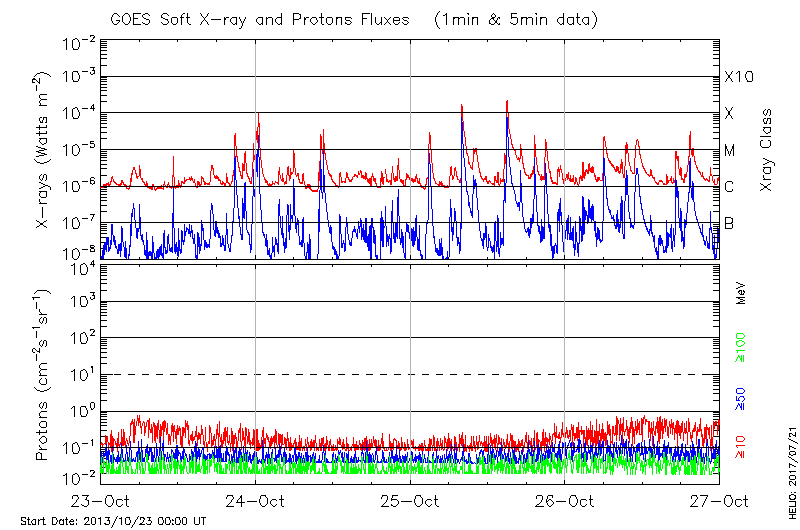
Task: Click the Start Date 2013/10/23 text
Action: pos(113,522)
